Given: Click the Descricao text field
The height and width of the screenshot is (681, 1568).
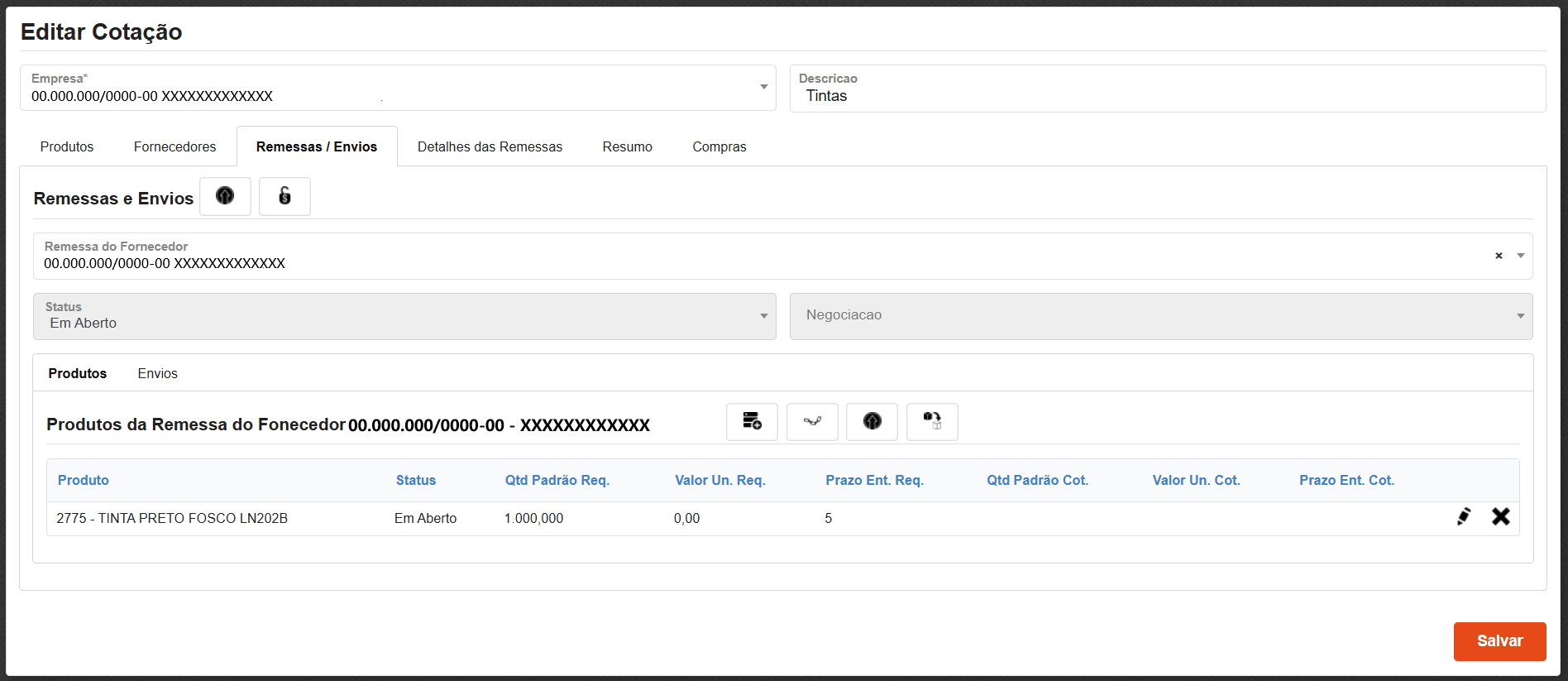Looking at the screenshot, I should coord(1166,96).
